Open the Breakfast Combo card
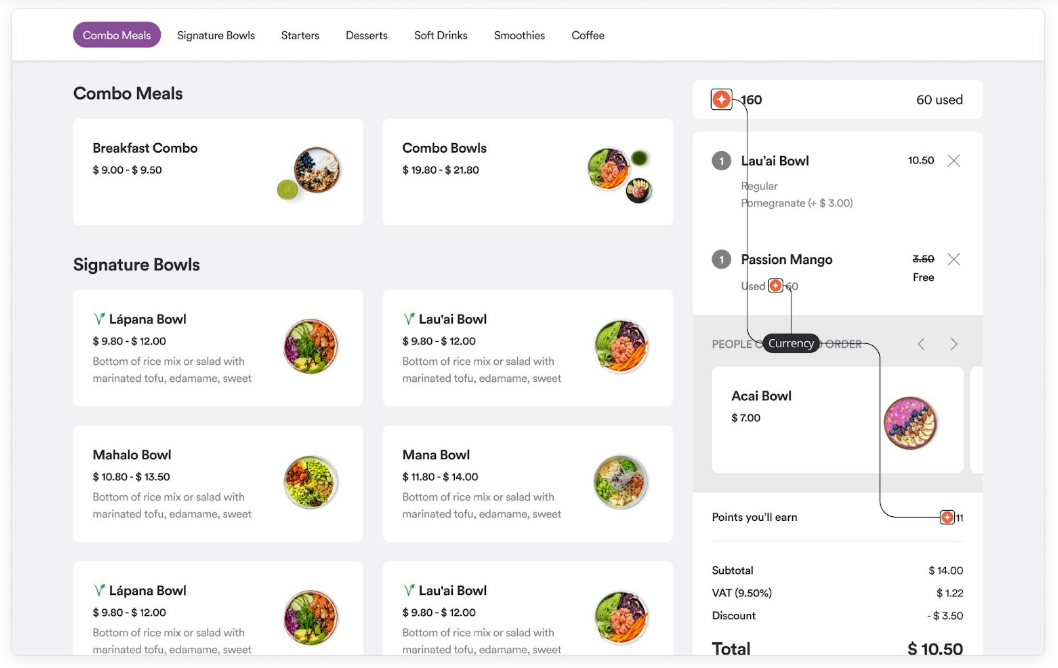This screenshot has height=668, width=1058. point(218,172)
